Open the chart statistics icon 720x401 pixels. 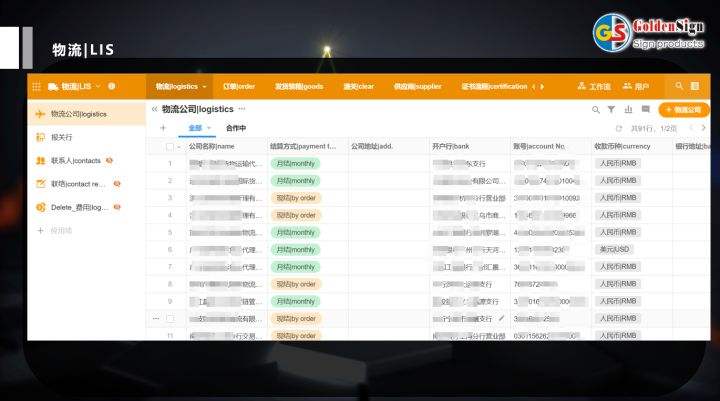628,109
